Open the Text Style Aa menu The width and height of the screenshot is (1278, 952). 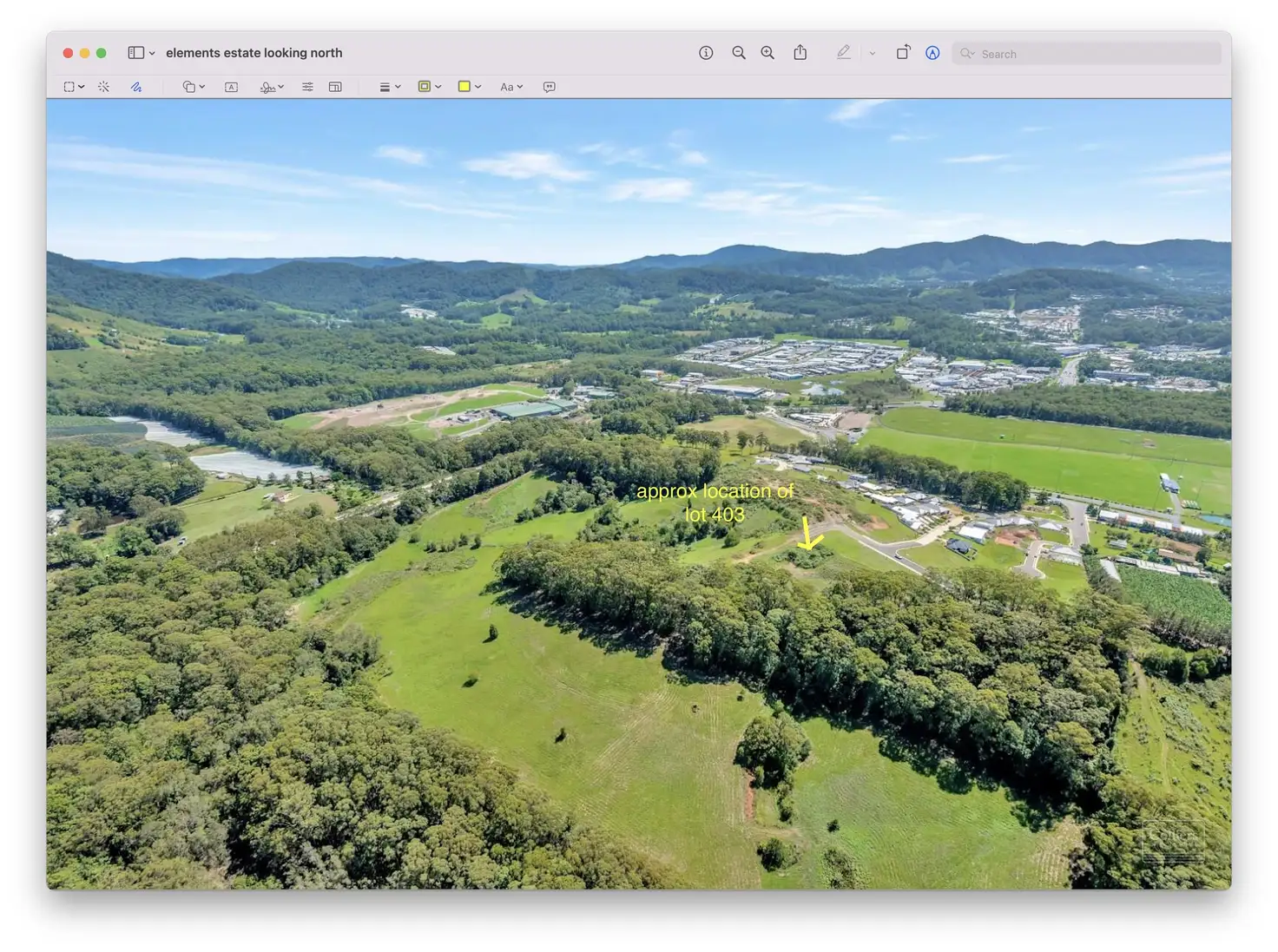(511, 87)
